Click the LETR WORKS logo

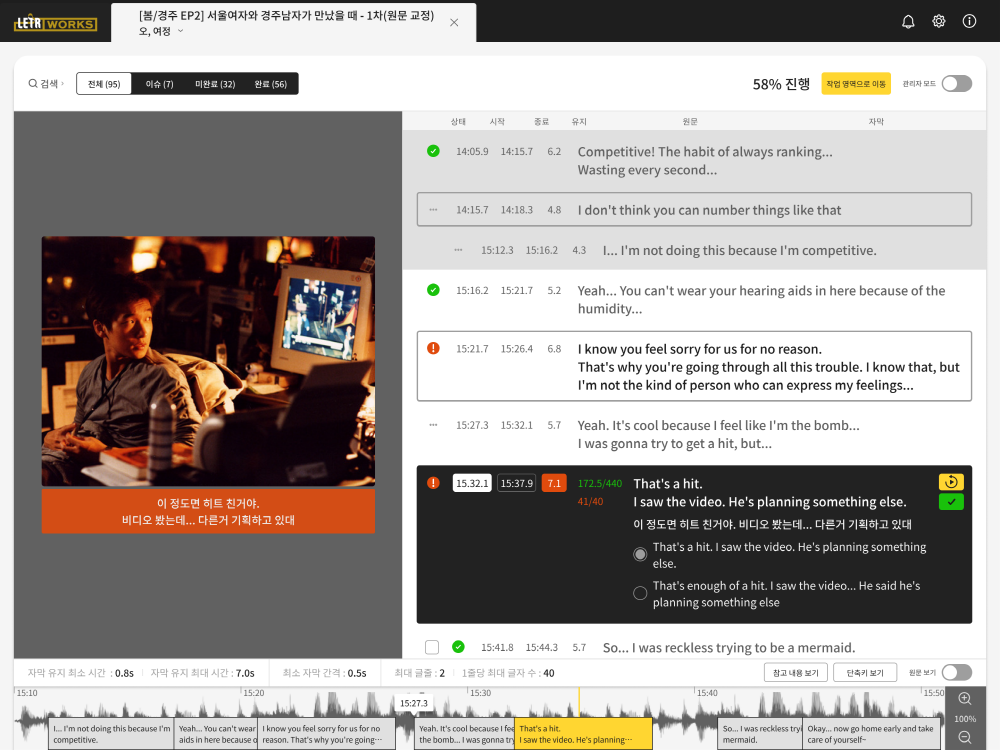coord(55,24)
